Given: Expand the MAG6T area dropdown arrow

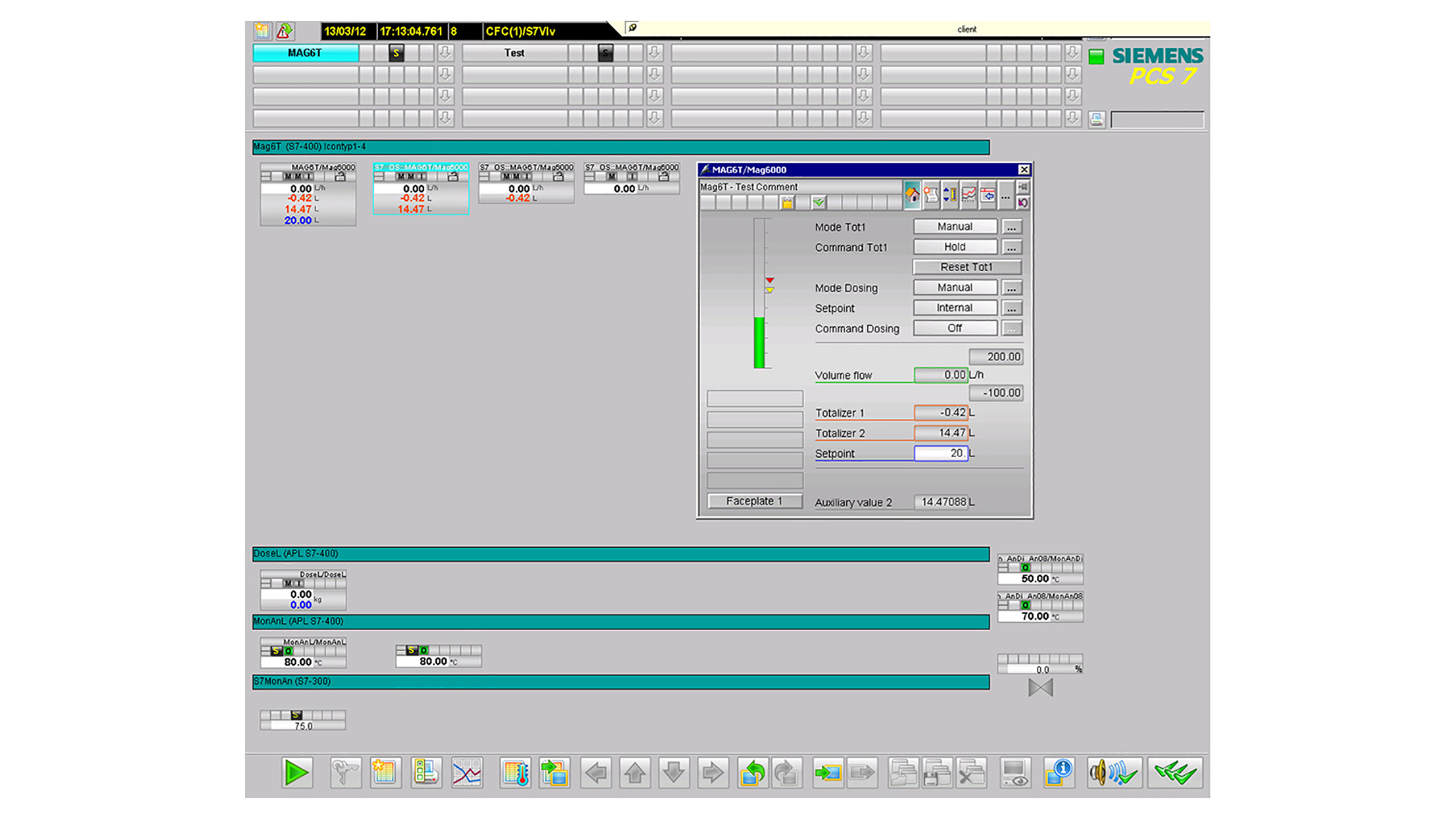Looking at the screenshot, I should pos(445,53).
